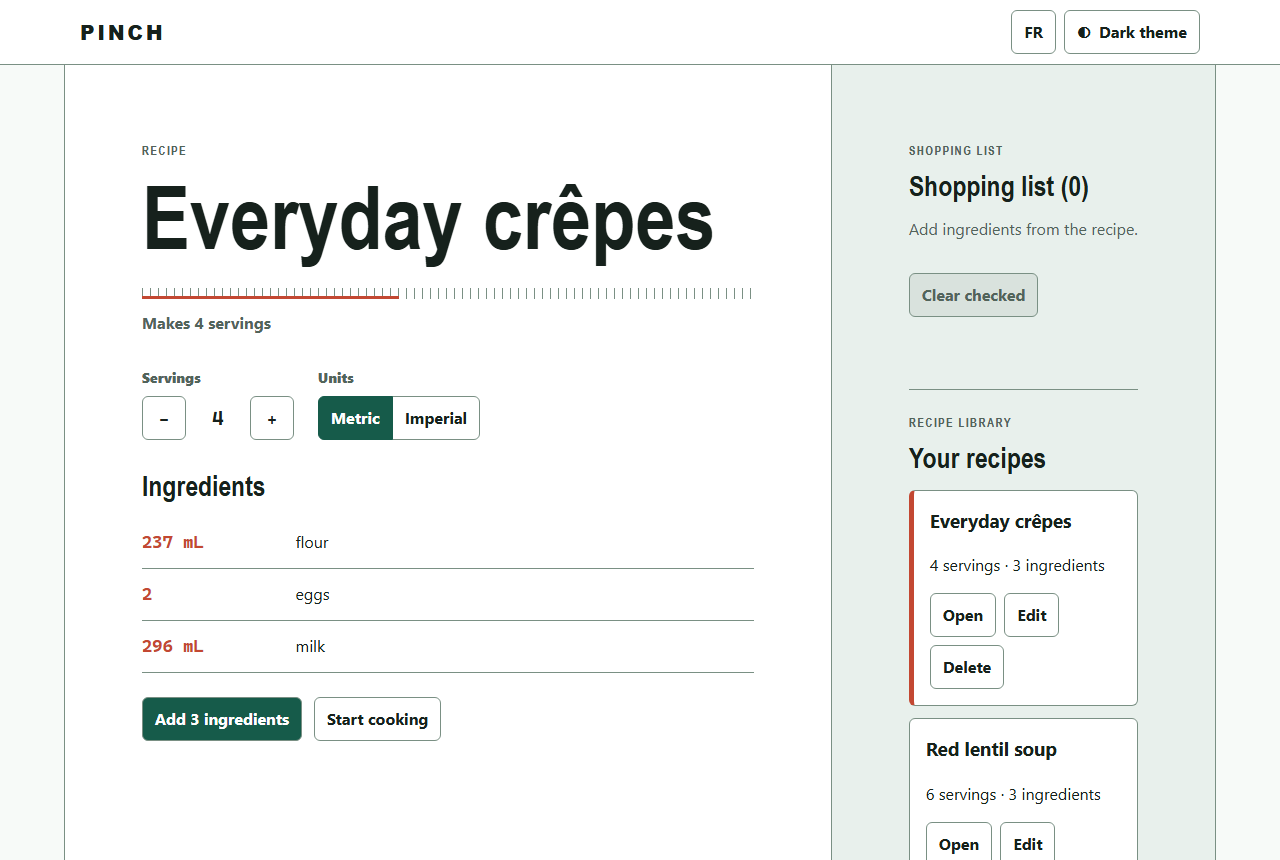The width and height of the screenshot is (1280, 860).
Task: Click the Makes 4 servings text
Action: pyautogui.click(x=206, y=323)
